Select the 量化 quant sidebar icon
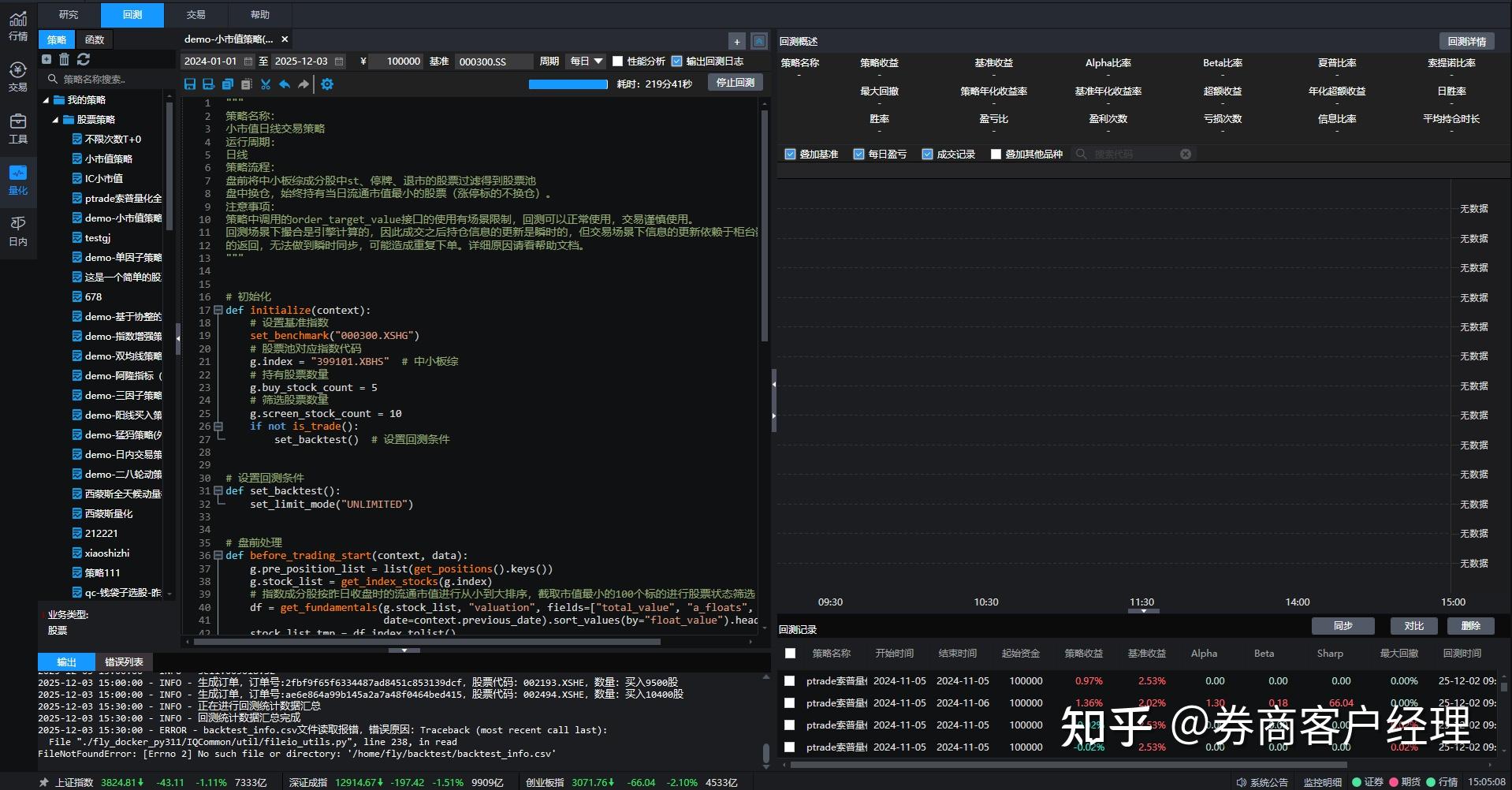The image size is (1512, 790). coord(17,180)
